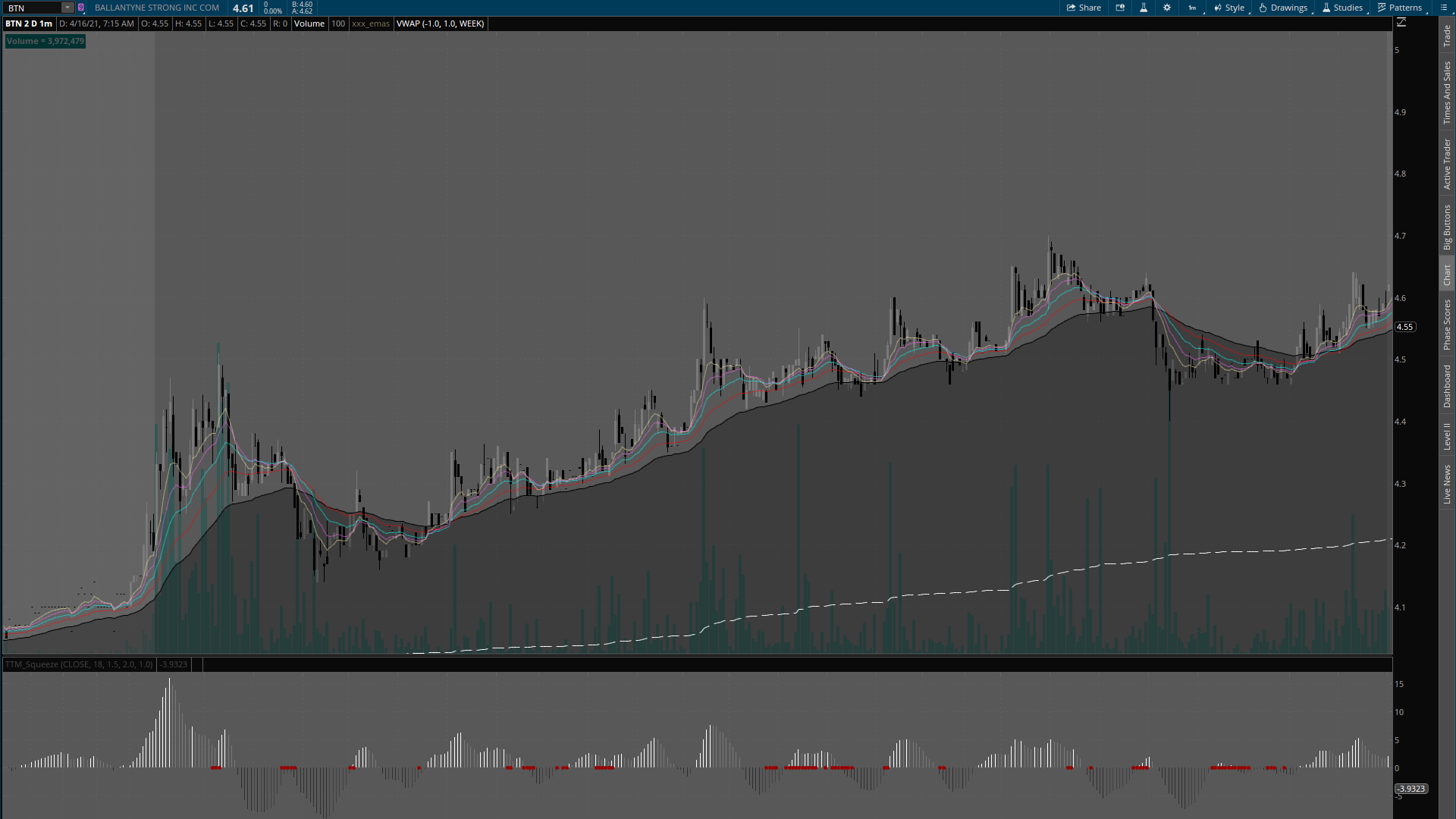Click the flask Edit Studies icon

1144,8
